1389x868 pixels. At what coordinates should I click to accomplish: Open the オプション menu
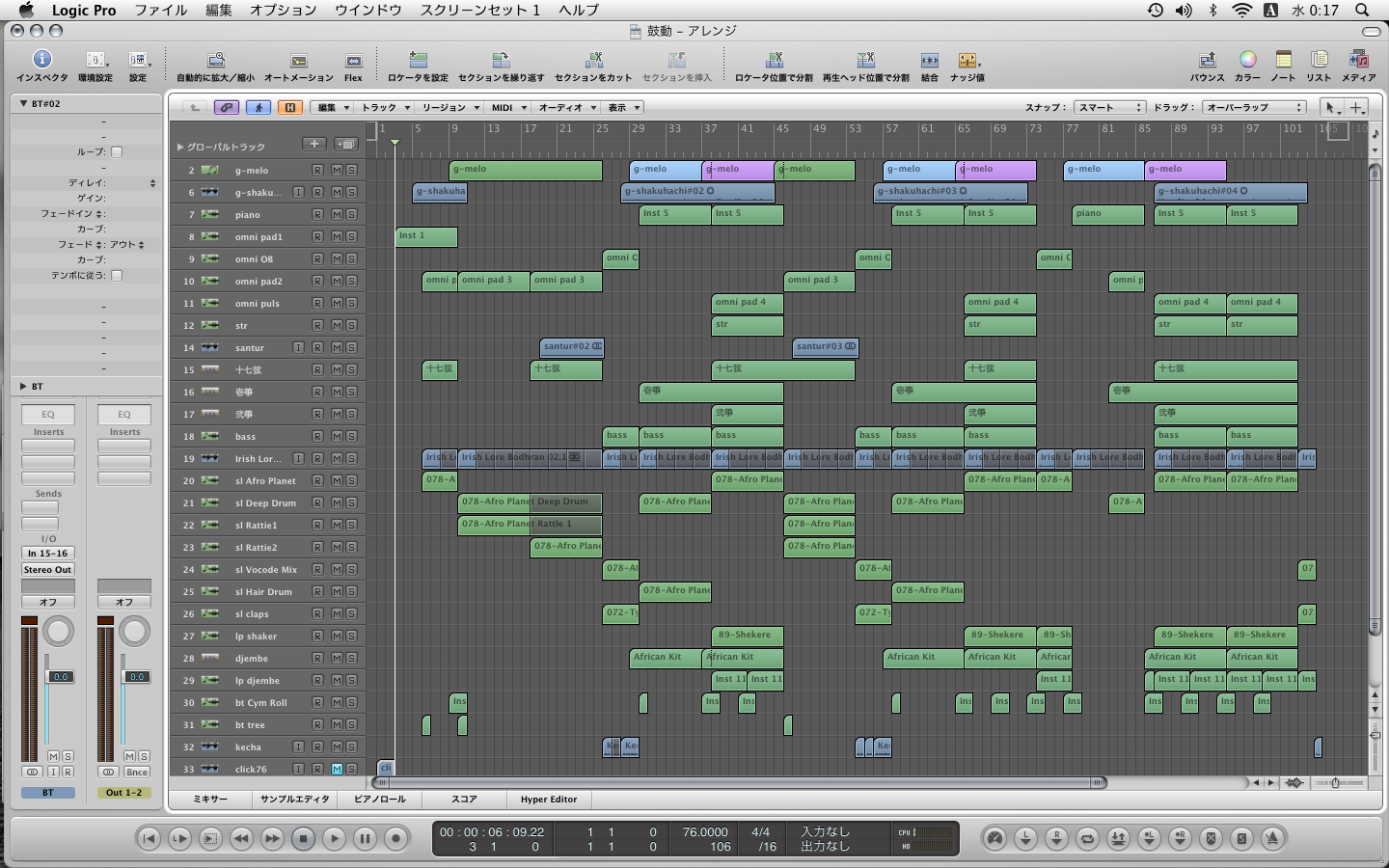coord(284,10)
